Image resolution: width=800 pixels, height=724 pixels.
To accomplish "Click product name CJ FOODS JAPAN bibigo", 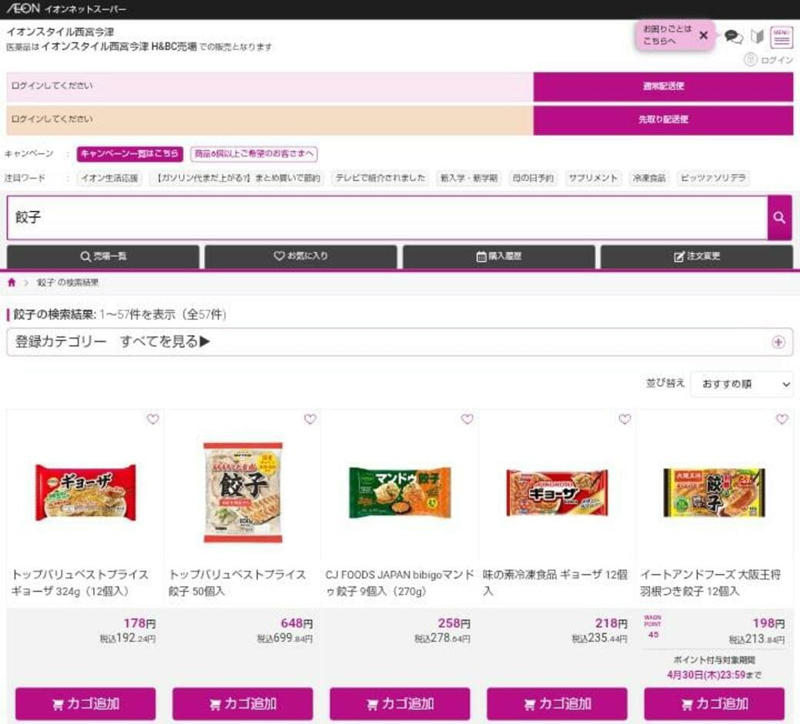I will pos(400,583).
